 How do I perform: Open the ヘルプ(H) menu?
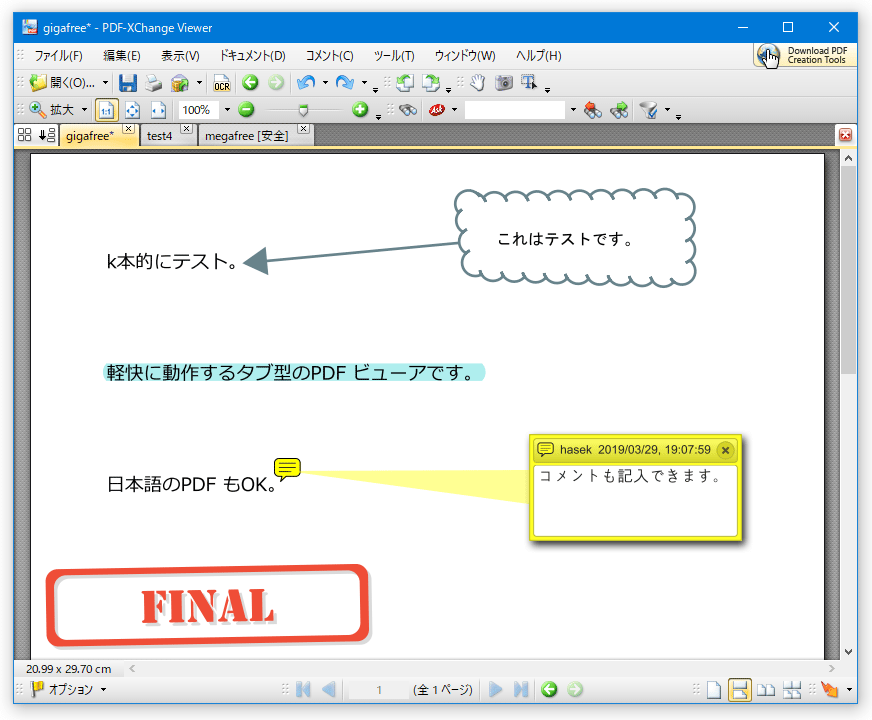538,56
